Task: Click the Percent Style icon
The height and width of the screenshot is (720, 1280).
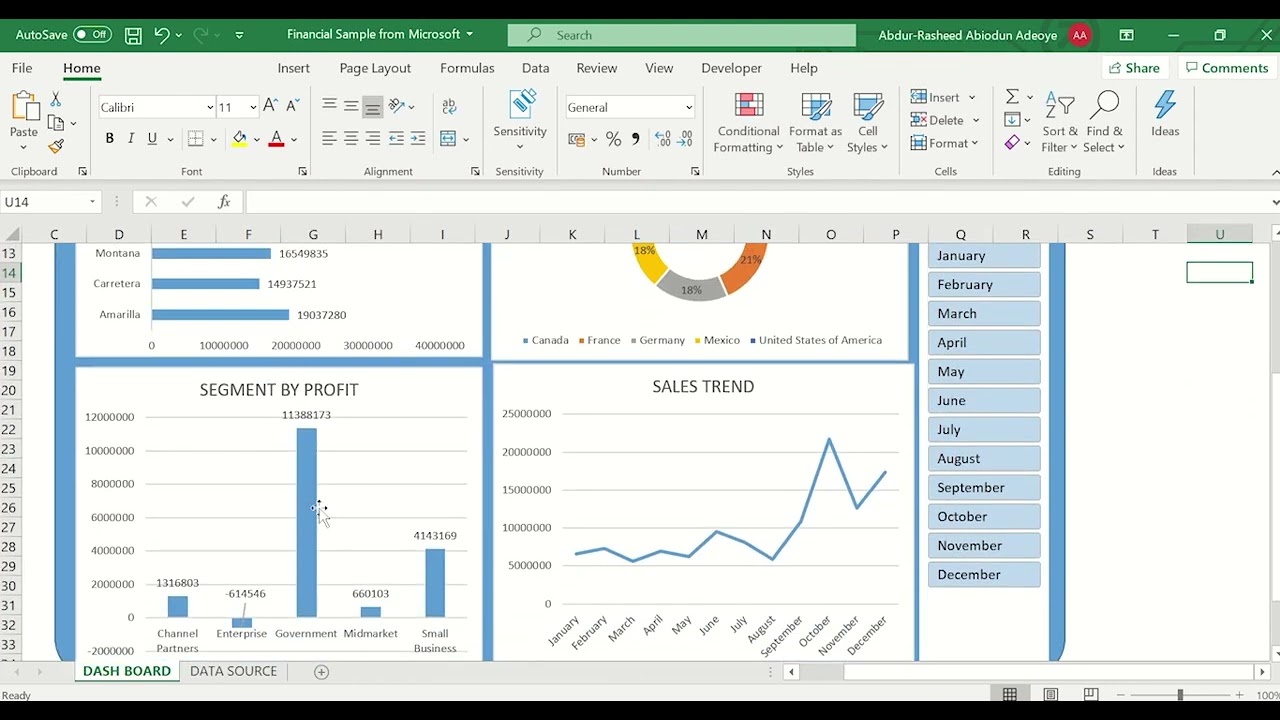Action: (x=613, y=139)
